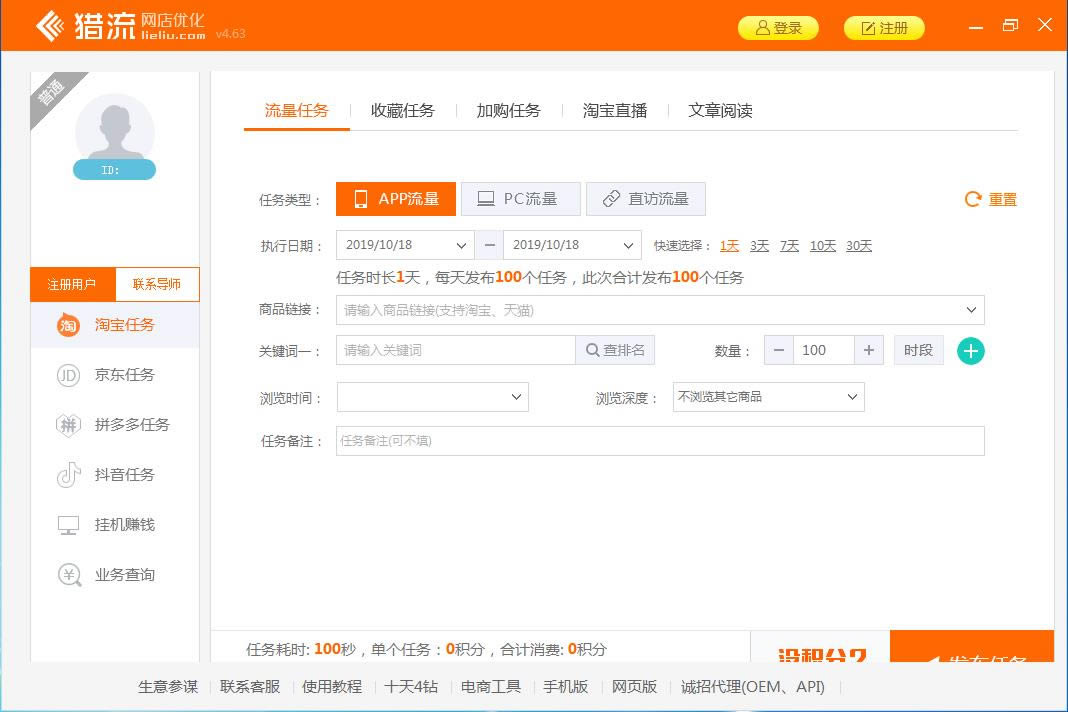This screenshot has width=1068, height=712.
Task: Open 抖音任务 in the sidebar
Action: [x=114, y=475]
